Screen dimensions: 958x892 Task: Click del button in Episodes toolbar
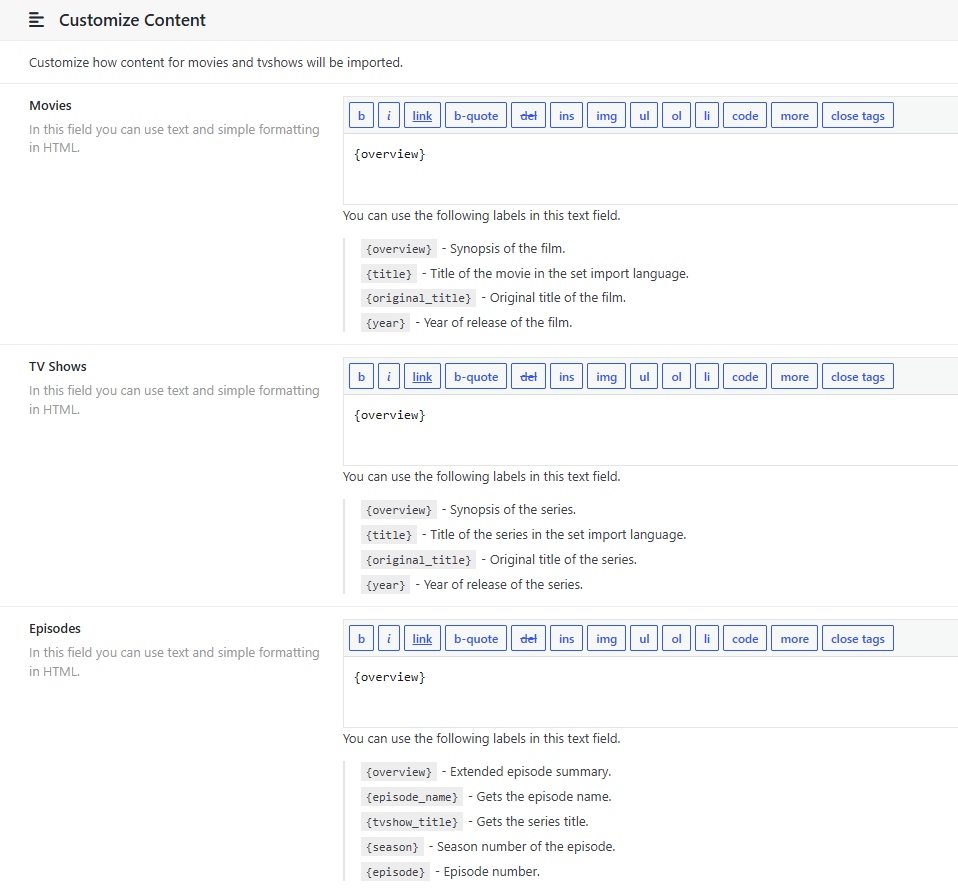[x=528, y=638]
